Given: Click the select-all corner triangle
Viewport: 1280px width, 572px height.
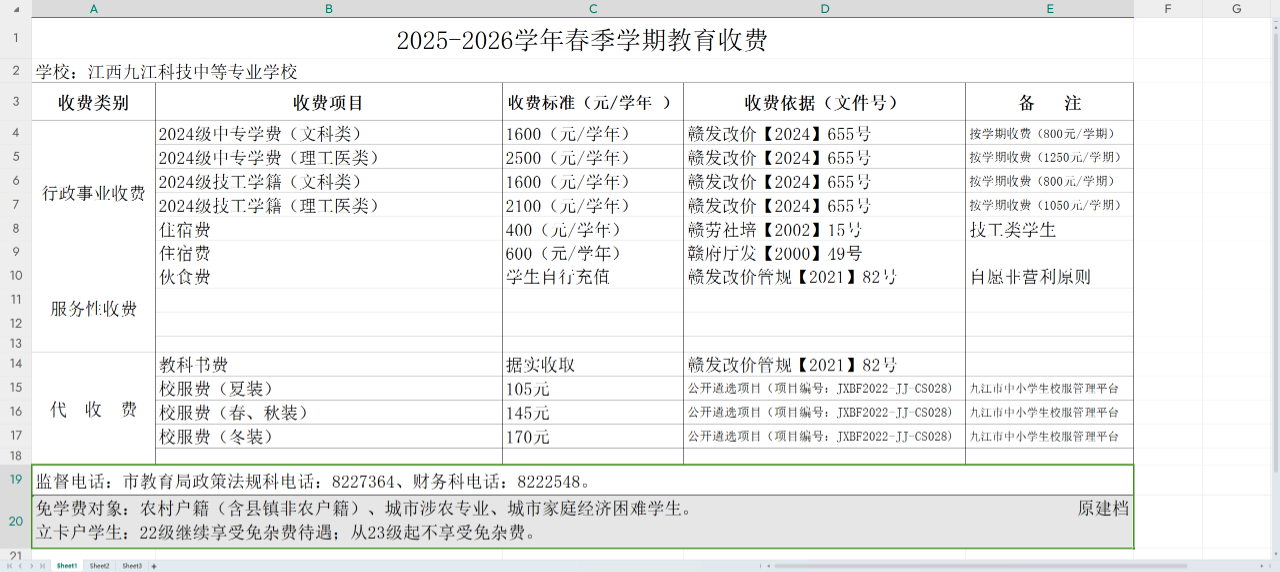Looking at the screenshot, I should click(x=15, y=9).
